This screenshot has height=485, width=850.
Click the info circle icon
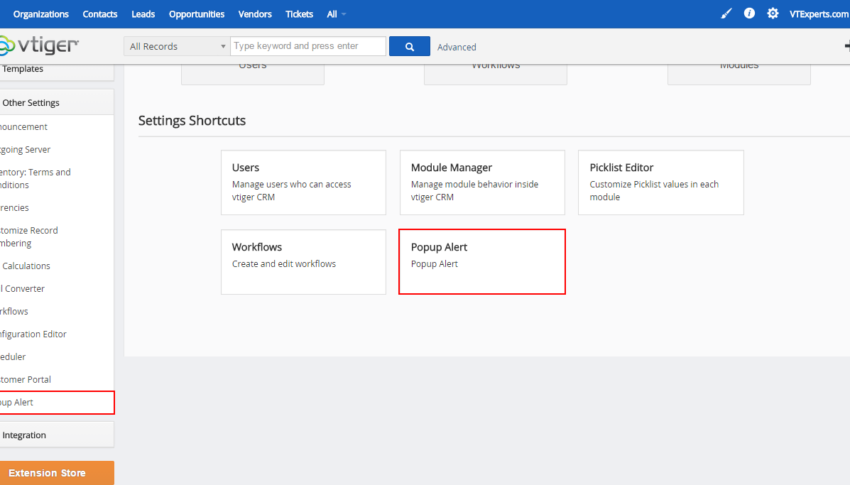pos(749,14)
